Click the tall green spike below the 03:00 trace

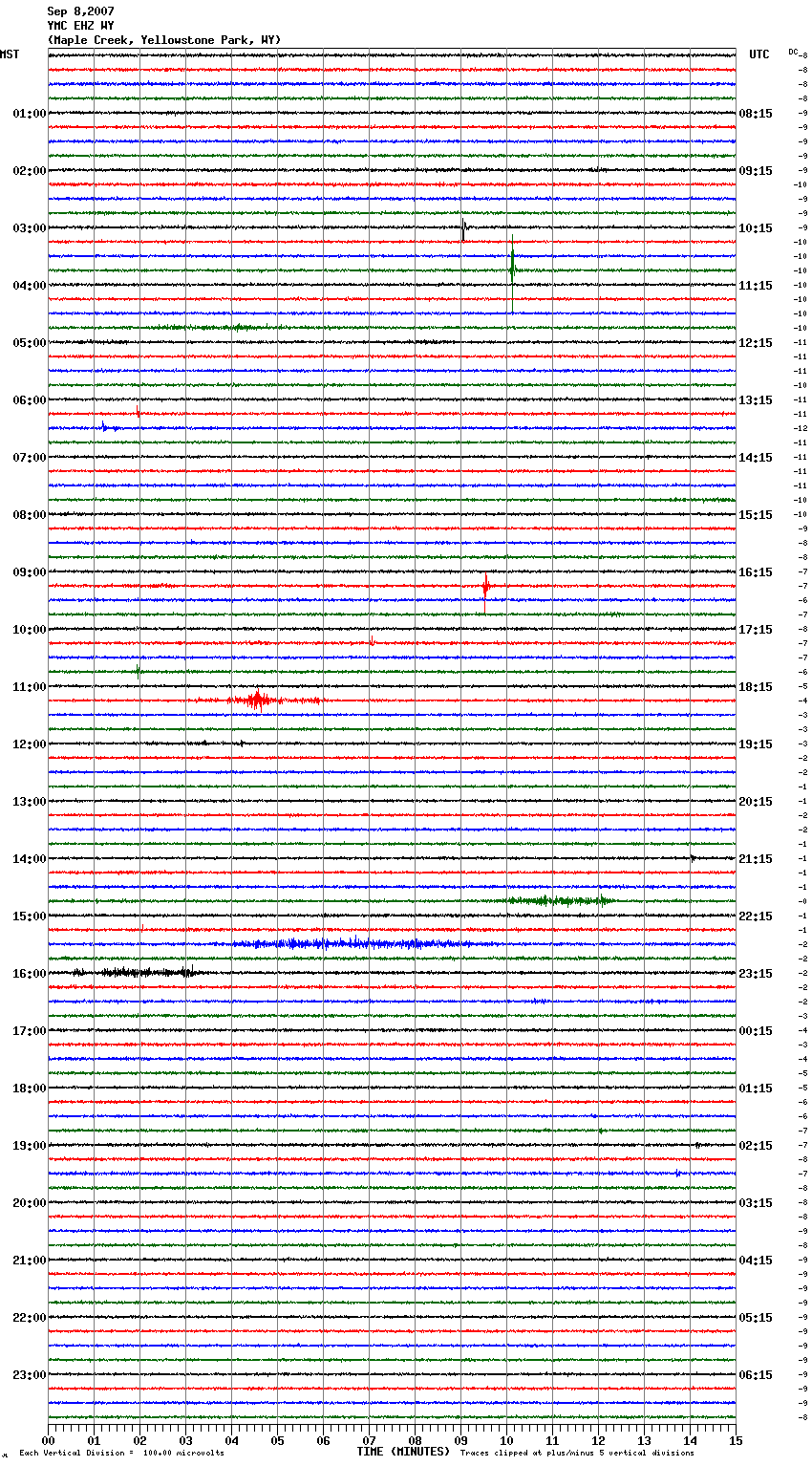click(x=512, y=272)
